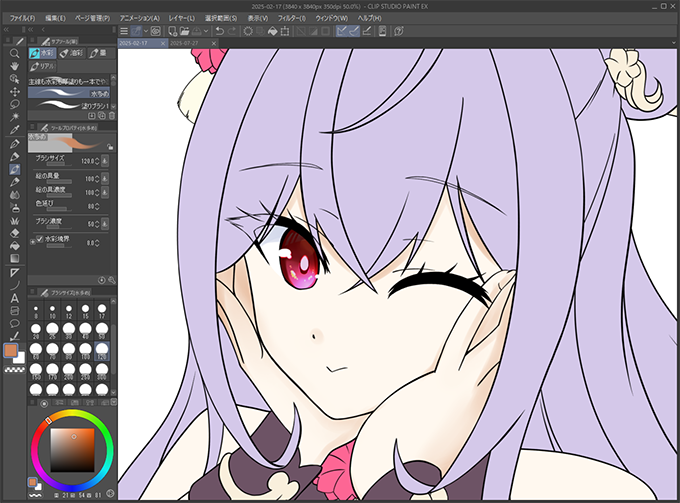The height and width of the screenshot is (503, 680).
Task: Select the 墨 sub tool group
Action: (x=101, y=53)
